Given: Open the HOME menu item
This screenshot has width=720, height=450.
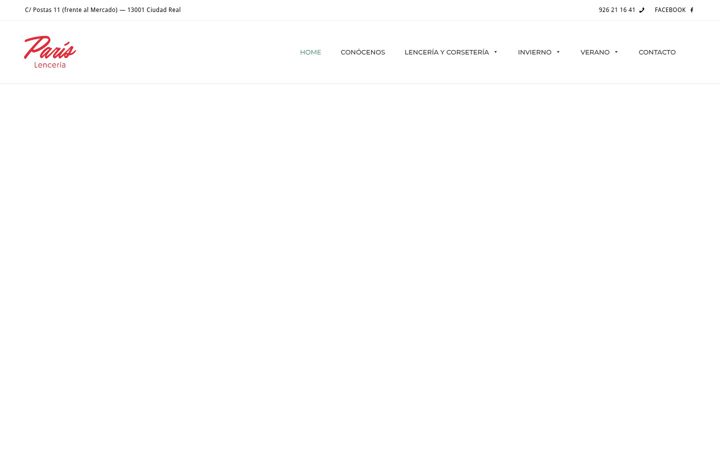Looking at the screenshot, I should pos(310,52).
